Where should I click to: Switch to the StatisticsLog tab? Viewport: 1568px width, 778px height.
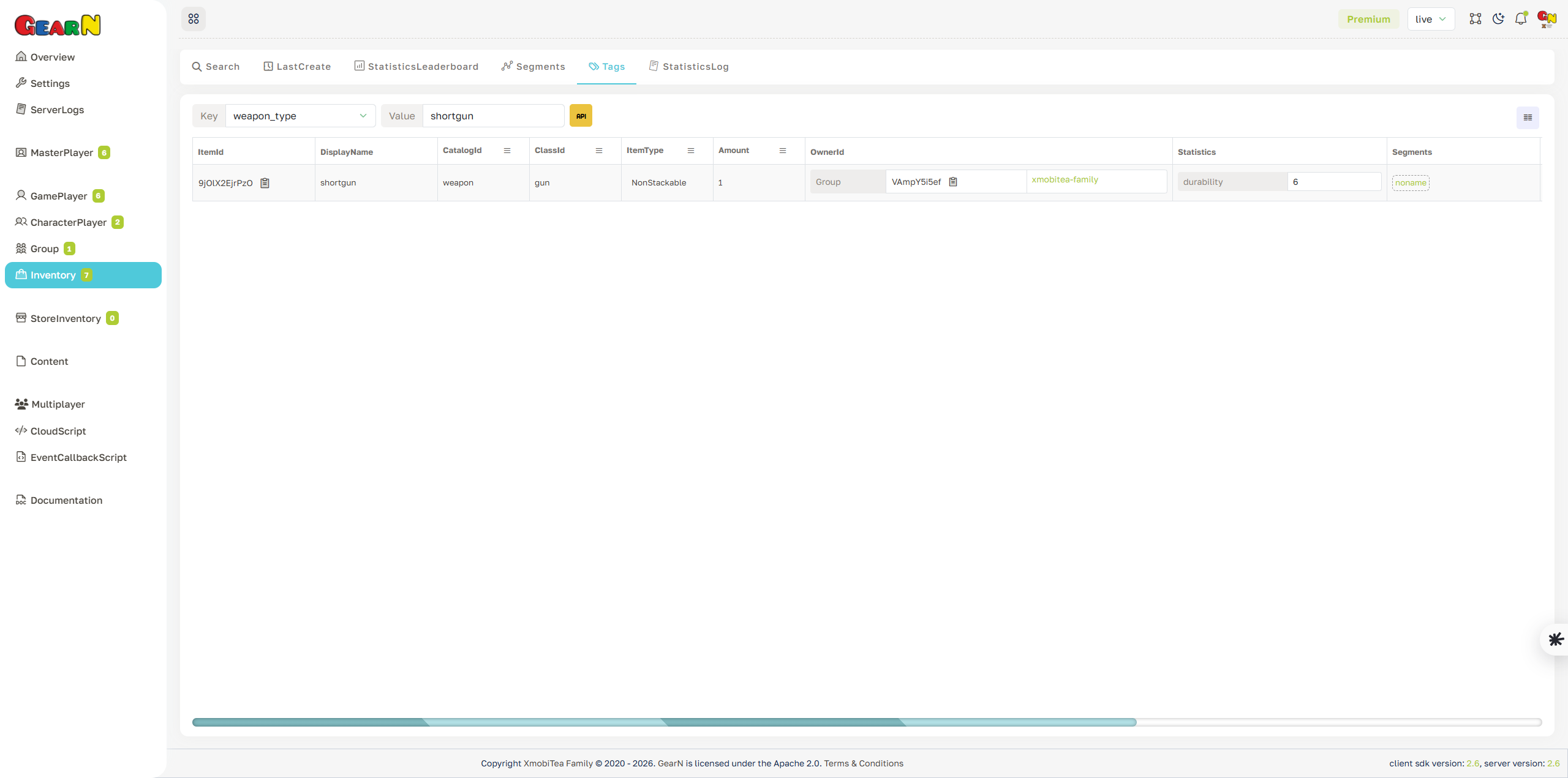pos(688,66)
